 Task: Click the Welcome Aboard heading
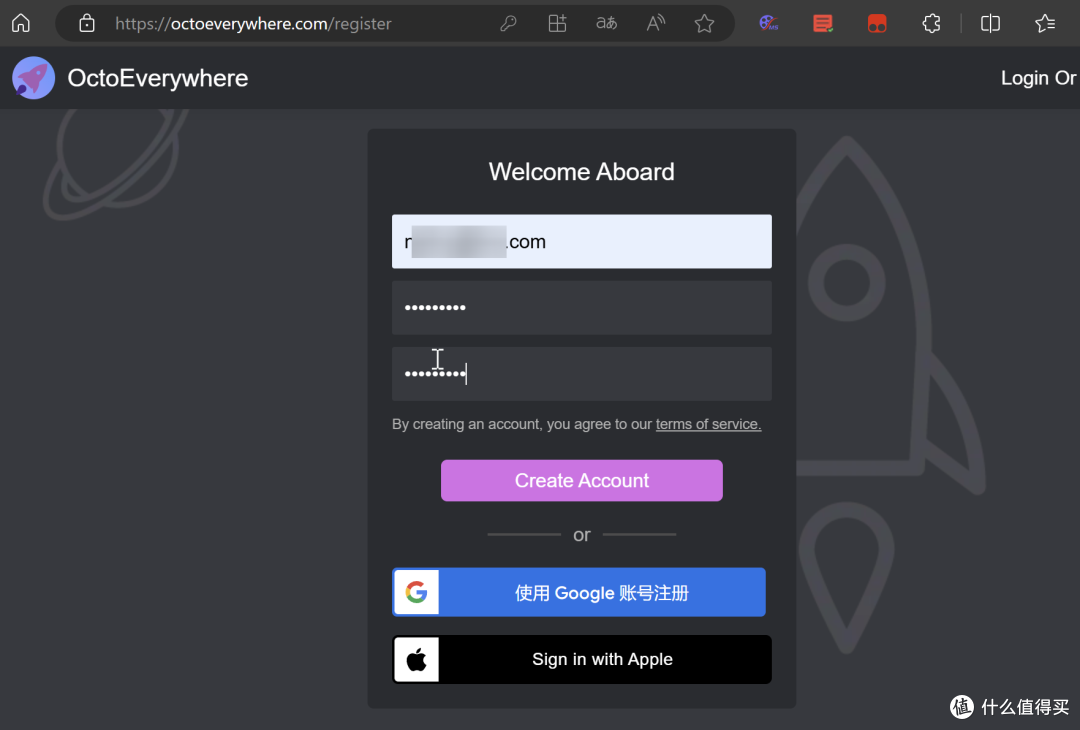click(581, 171)
